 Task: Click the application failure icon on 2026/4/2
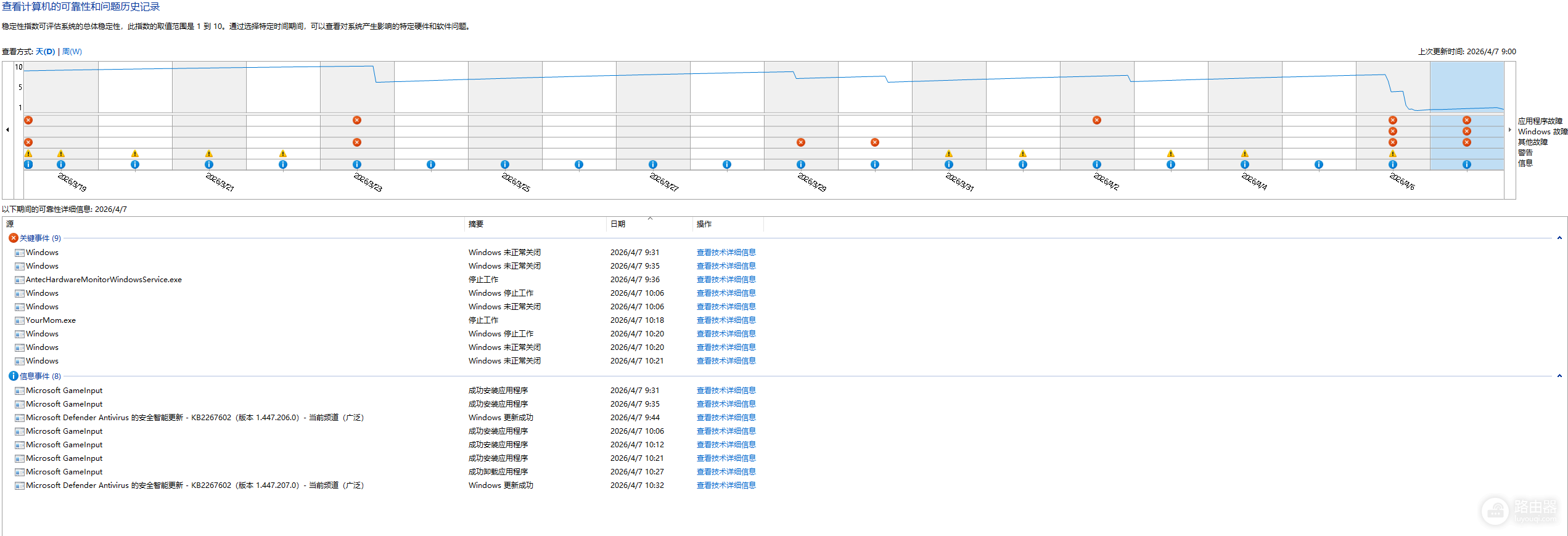1097,120
